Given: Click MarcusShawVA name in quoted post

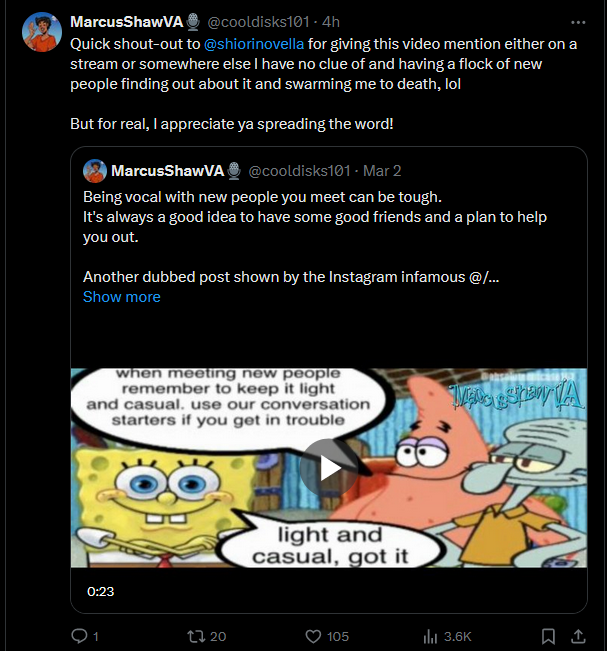Looking at the screenshot, I should [167, 171].
